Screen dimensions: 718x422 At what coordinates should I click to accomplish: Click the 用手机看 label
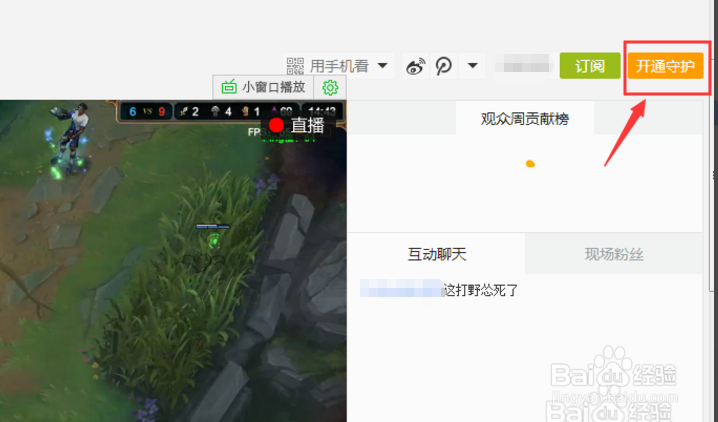339,66
